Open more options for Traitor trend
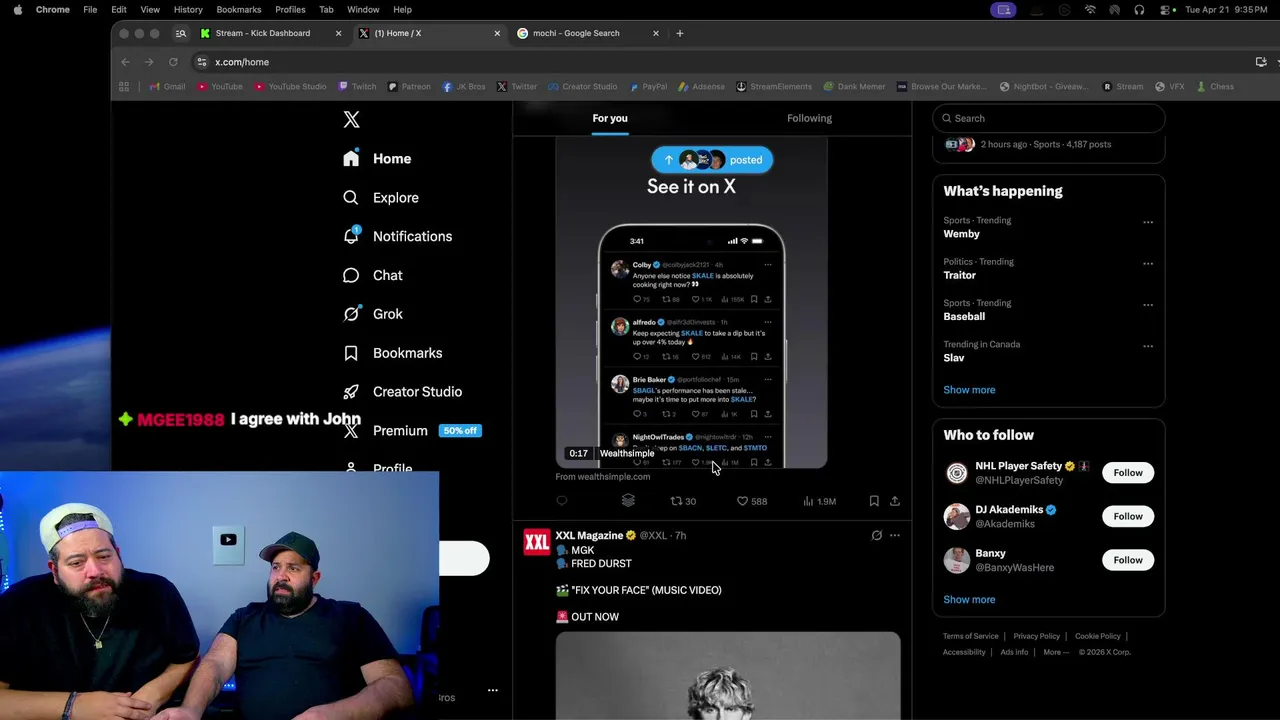The width and height of the screenshot is (1280, 720). [x=1148, y=264]
